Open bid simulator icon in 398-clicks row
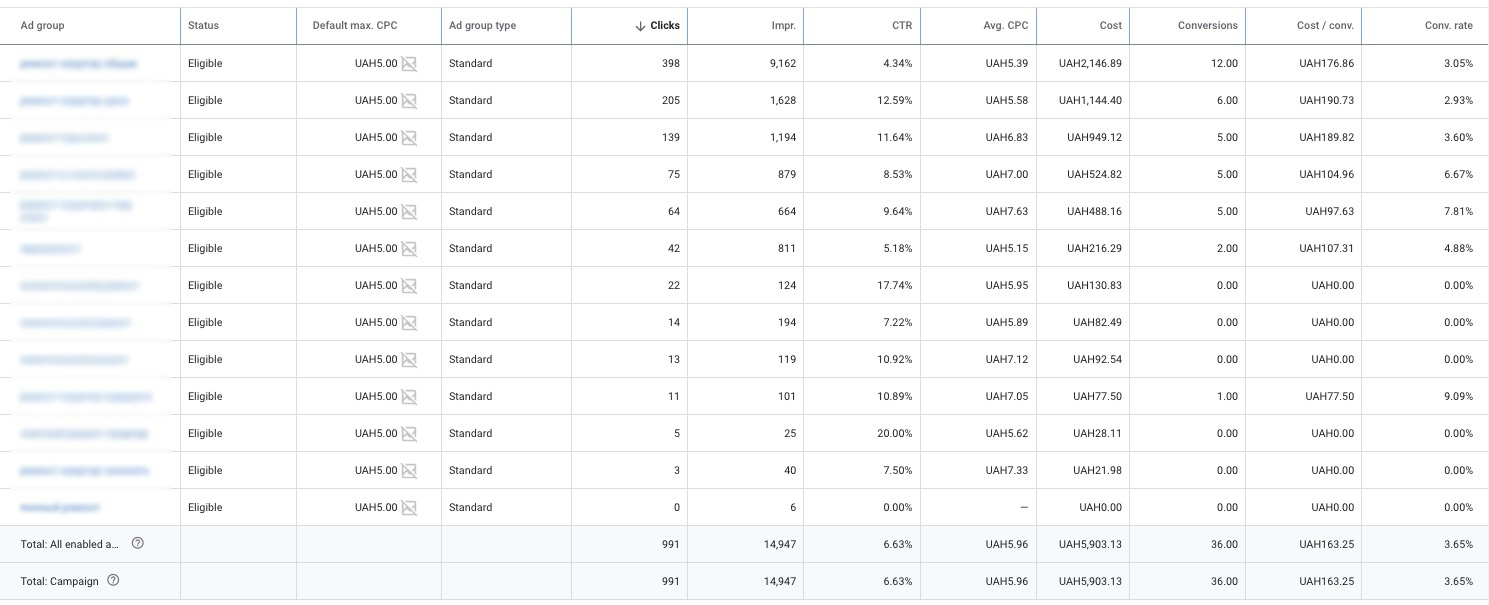1489x605 pixels. 409,64
